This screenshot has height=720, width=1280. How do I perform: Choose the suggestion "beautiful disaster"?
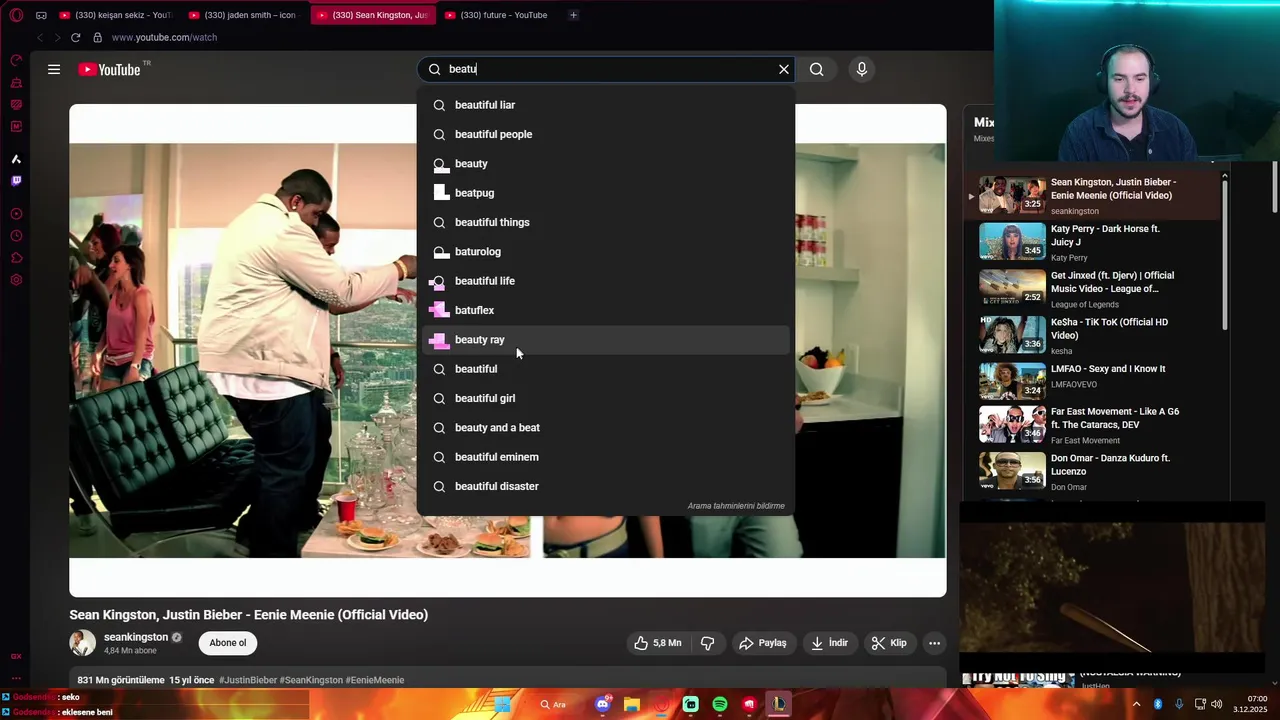pyautogui.click(x=605, y=486)
